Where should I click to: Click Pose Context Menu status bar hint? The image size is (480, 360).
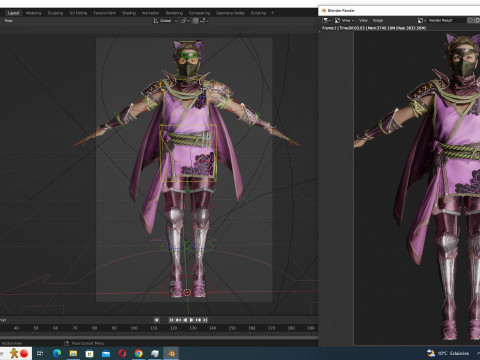pyautogui.click(x=88, y=343)
